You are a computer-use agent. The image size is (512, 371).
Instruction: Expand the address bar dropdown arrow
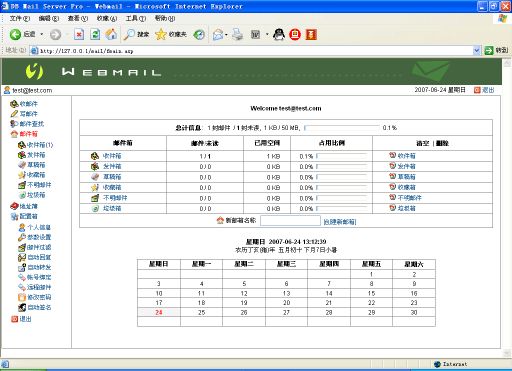(x=477, y=51)
